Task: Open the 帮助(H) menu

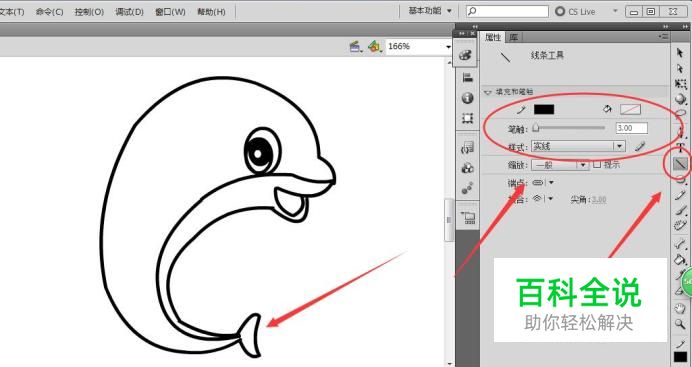Action: (211, 12)
